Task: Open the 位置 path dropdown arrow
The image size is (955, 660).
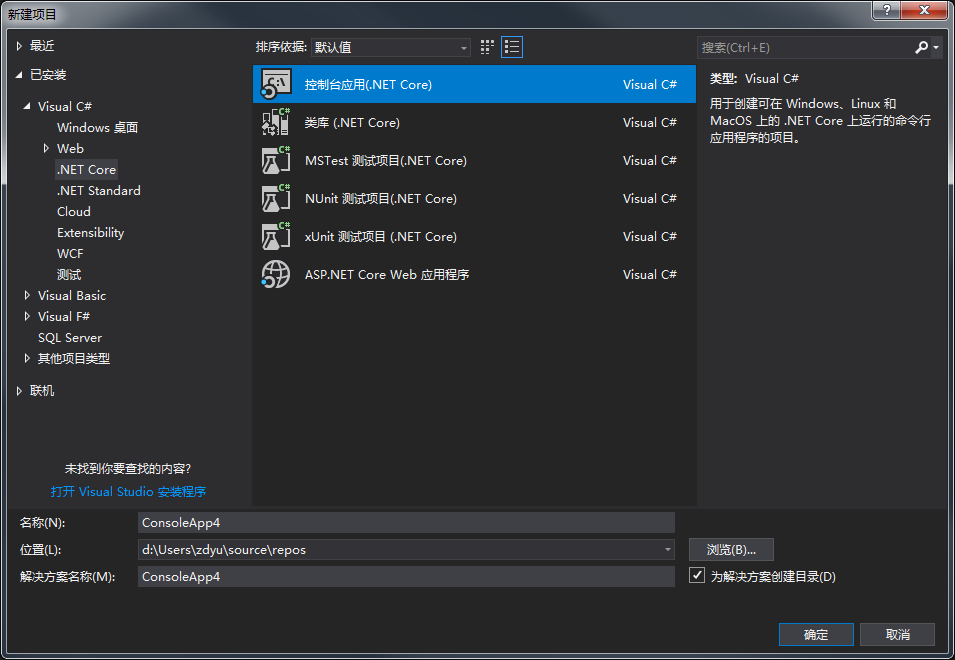Action: 668,549
